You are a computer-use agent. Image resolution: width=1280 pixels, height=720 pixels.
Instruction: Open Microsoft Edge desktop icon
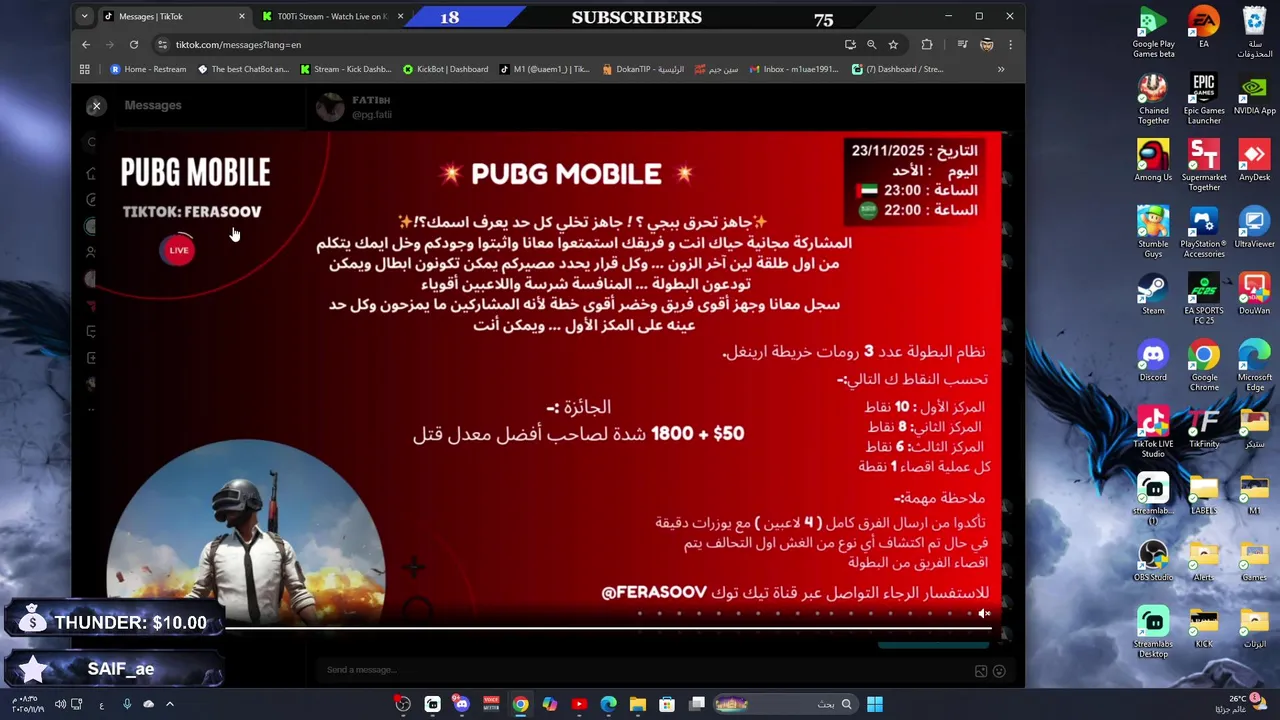(x=1254, y=366)
